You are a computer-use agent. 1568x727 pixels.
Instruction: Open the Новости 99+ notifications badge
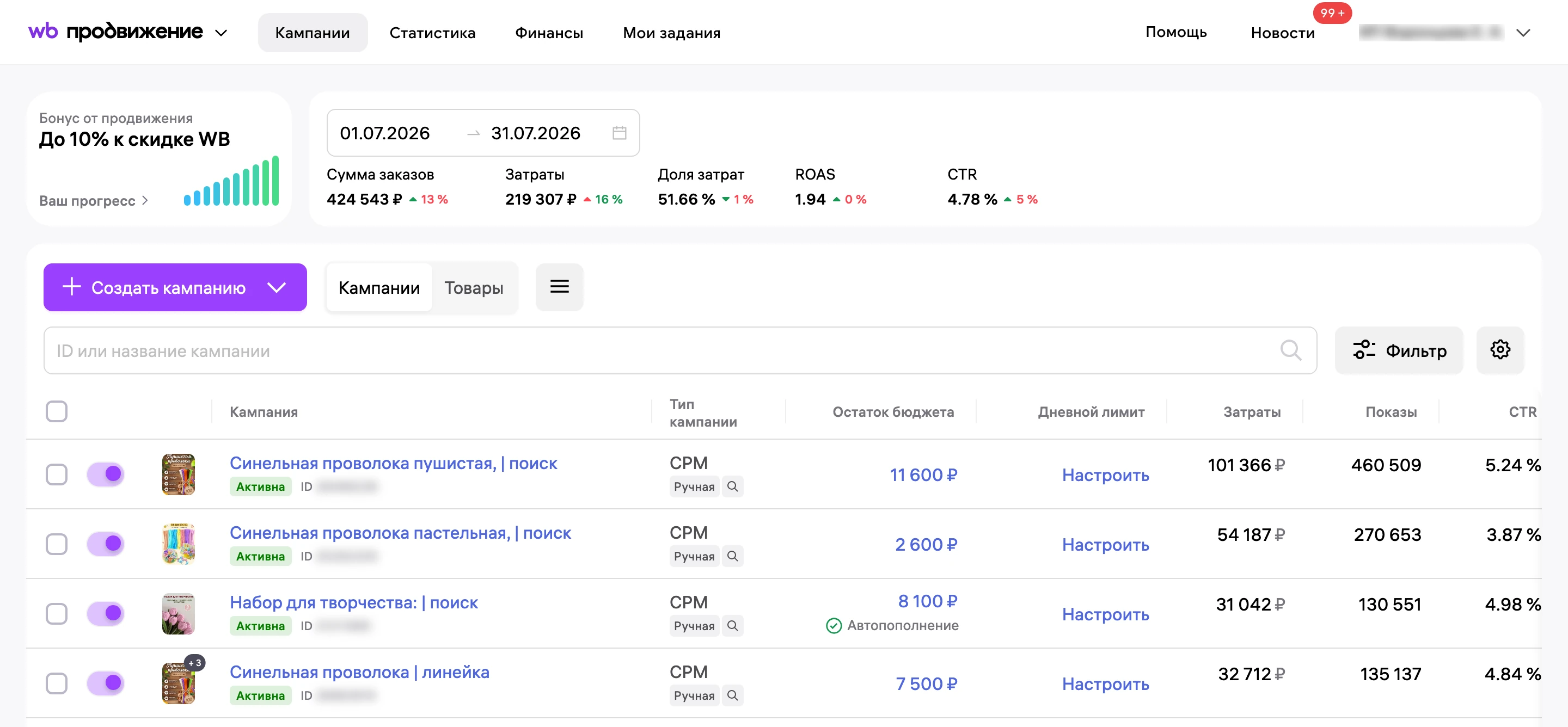pyautogui.click(x=1332, y=13)
